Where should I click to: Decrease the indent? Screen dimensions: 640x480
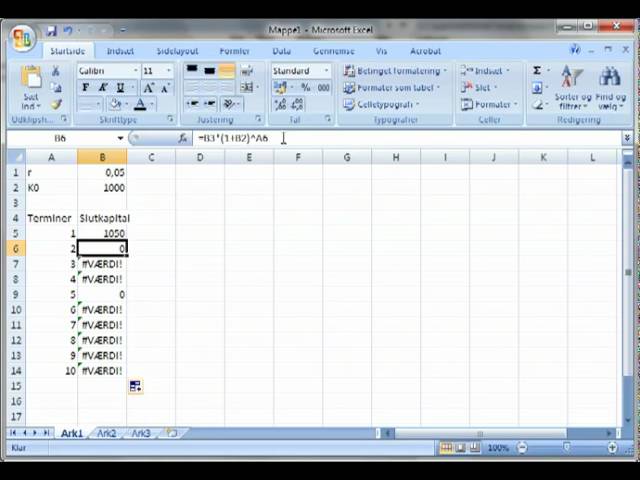coord(192,104)
